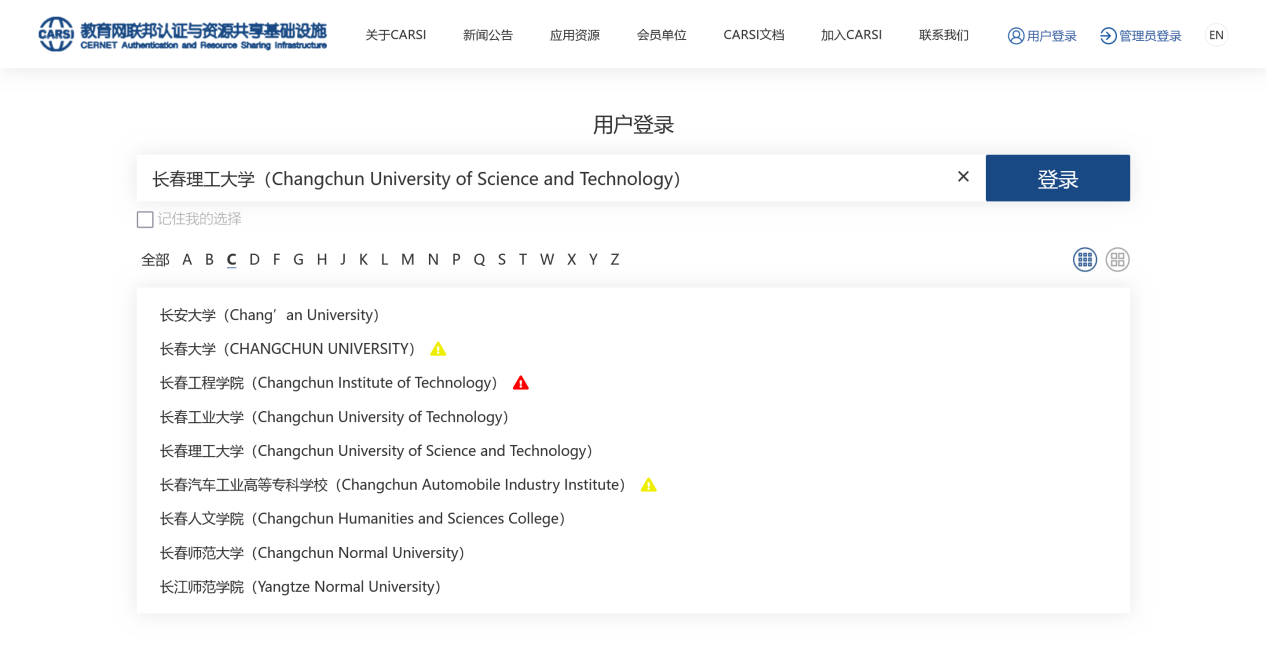Filter institutions by letter N
This screenshot has height=667, width=1267.
click(433, 260)
